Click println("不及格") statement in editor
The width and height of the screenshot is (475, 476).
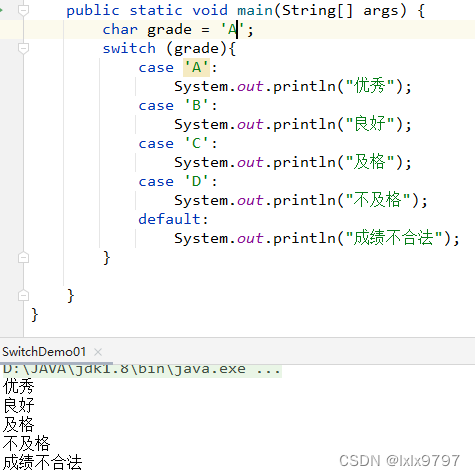[x=301, y=200]
